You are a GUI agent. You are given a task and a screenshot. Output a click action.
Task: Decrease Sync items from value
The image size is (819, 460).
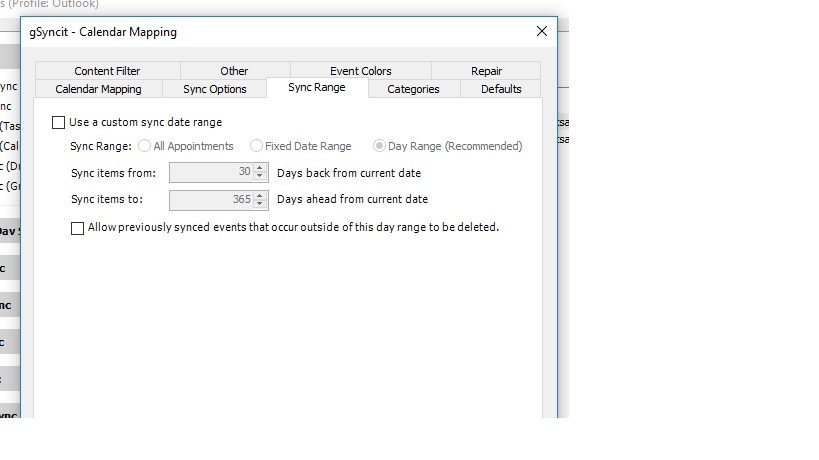point(260,176)
